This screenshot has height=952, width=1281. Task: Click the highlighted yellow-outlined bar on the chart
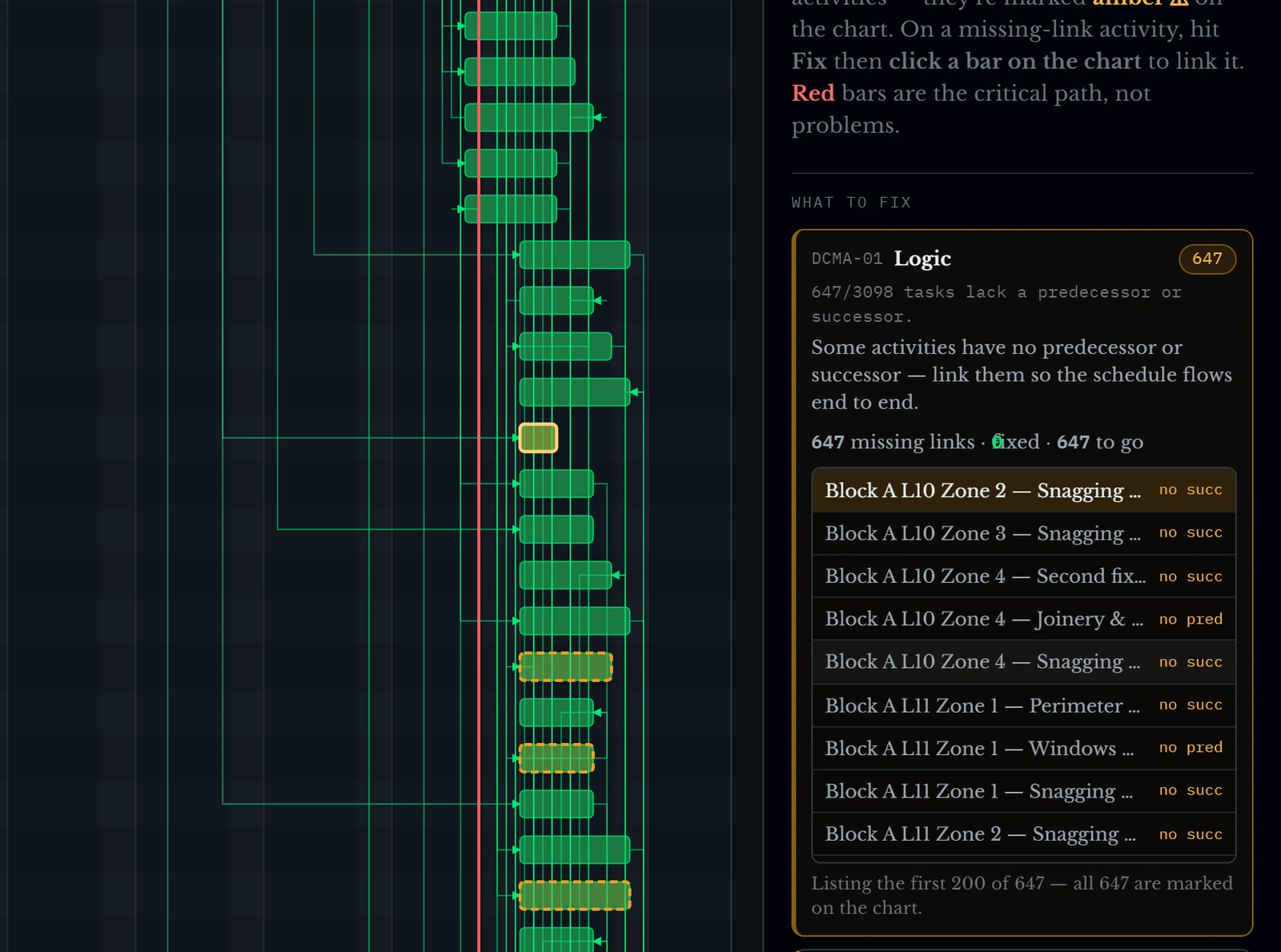tap(538, 438)
